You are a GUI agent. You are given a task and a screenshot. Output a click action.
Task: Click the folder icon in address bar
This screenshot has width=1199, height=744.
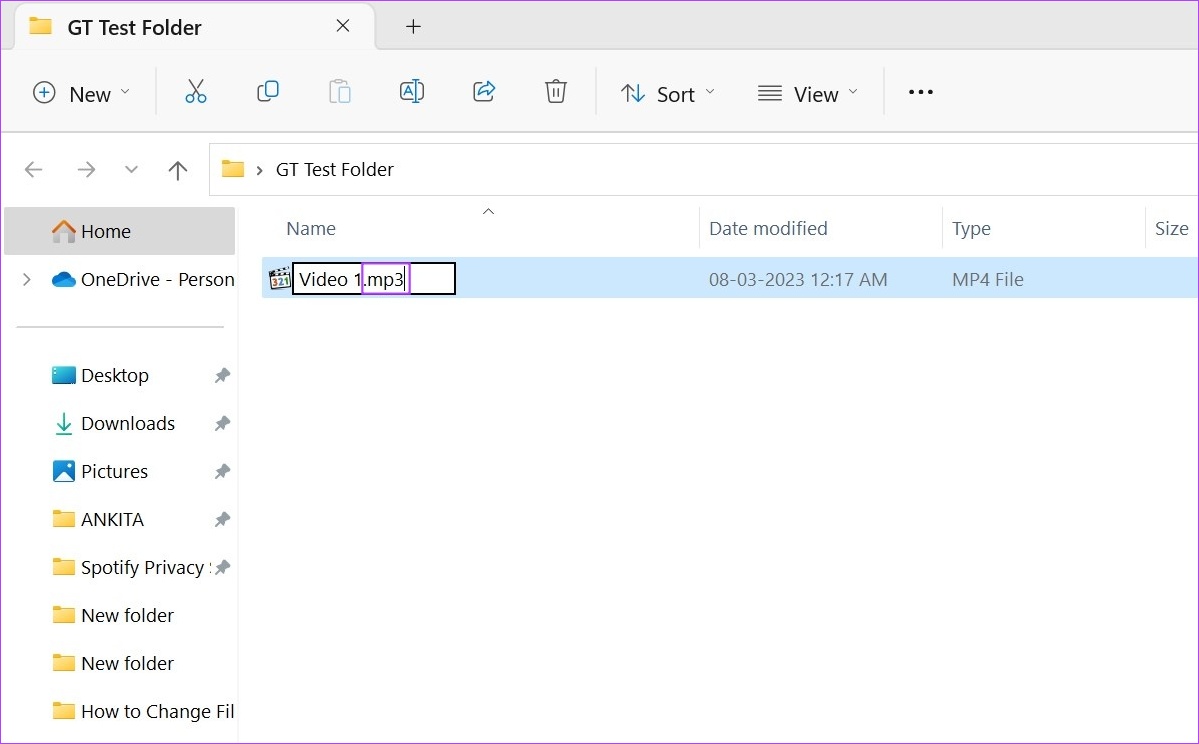coord(232,168)
